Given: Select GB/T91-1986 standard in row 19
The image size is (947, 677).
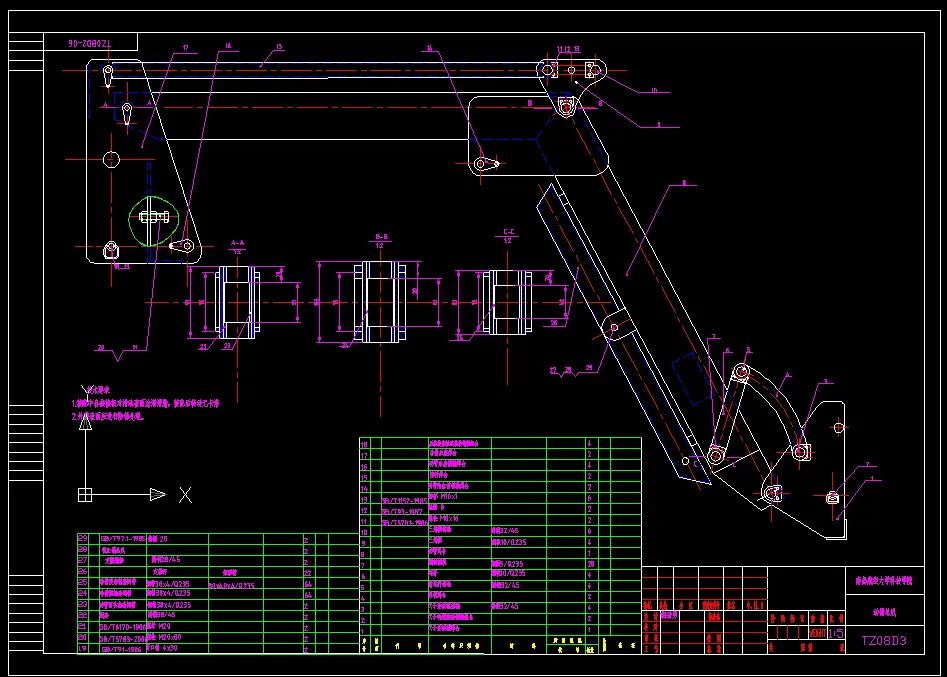Looking at the screenshot, I should 123,649.
